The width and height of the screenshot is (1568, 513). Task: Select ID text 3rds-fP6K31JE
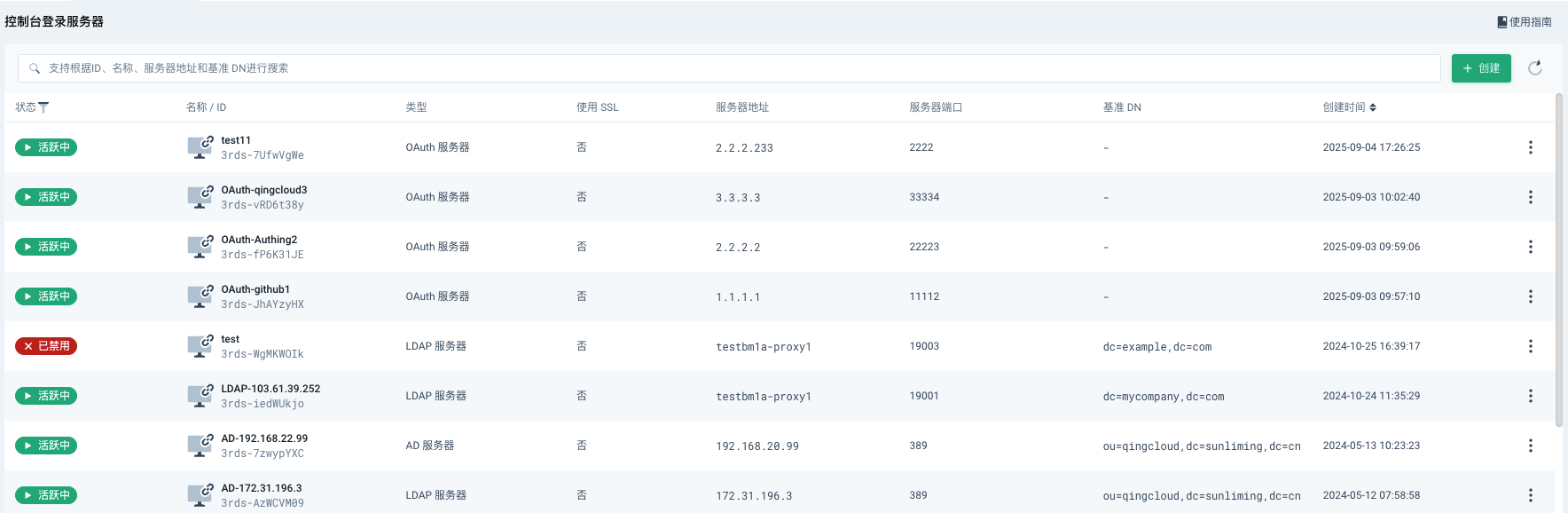tap(263, 255)
